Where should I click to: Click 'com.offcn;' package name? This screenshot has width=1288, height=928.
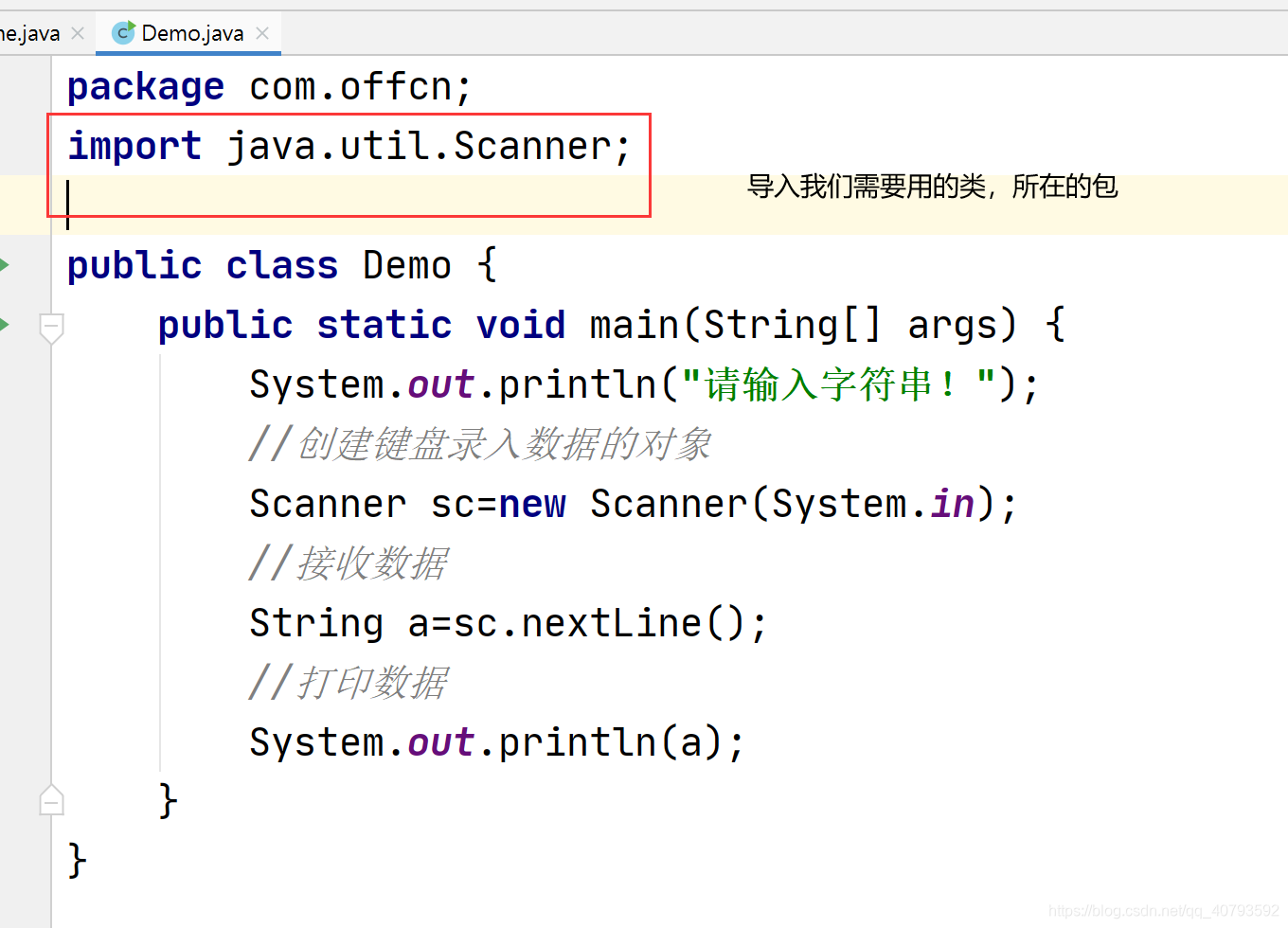point(360,87)
